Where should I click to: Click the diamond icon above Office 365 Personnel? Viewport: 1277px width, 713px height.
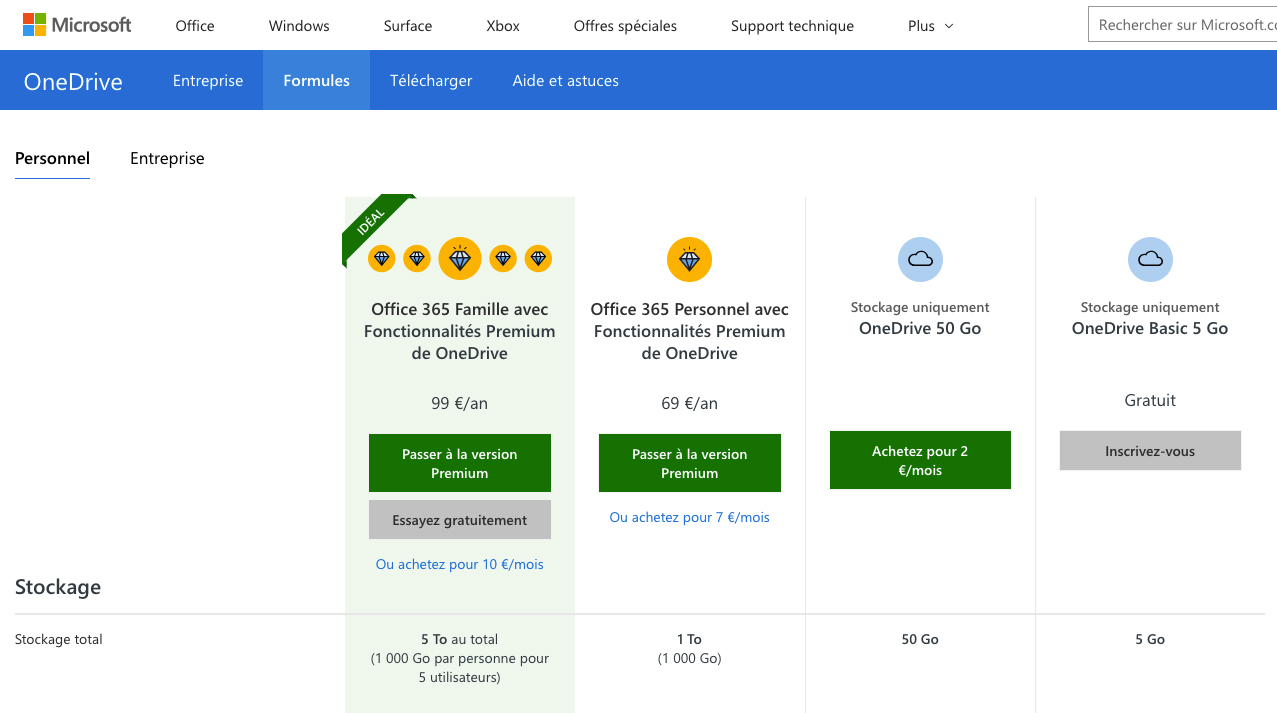(x=689, y=259)
